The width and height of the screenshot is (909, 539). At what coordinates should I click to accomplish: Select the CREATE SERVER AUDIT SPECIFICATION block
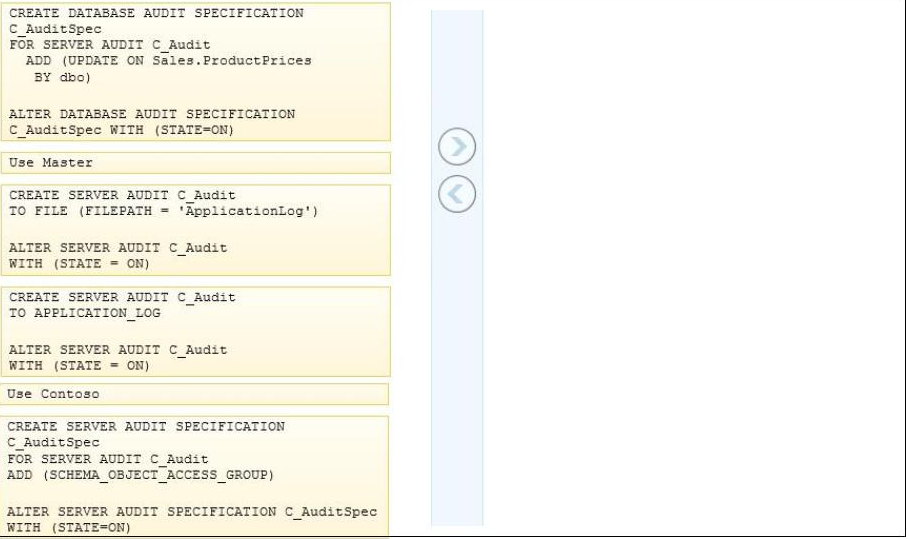195,476
